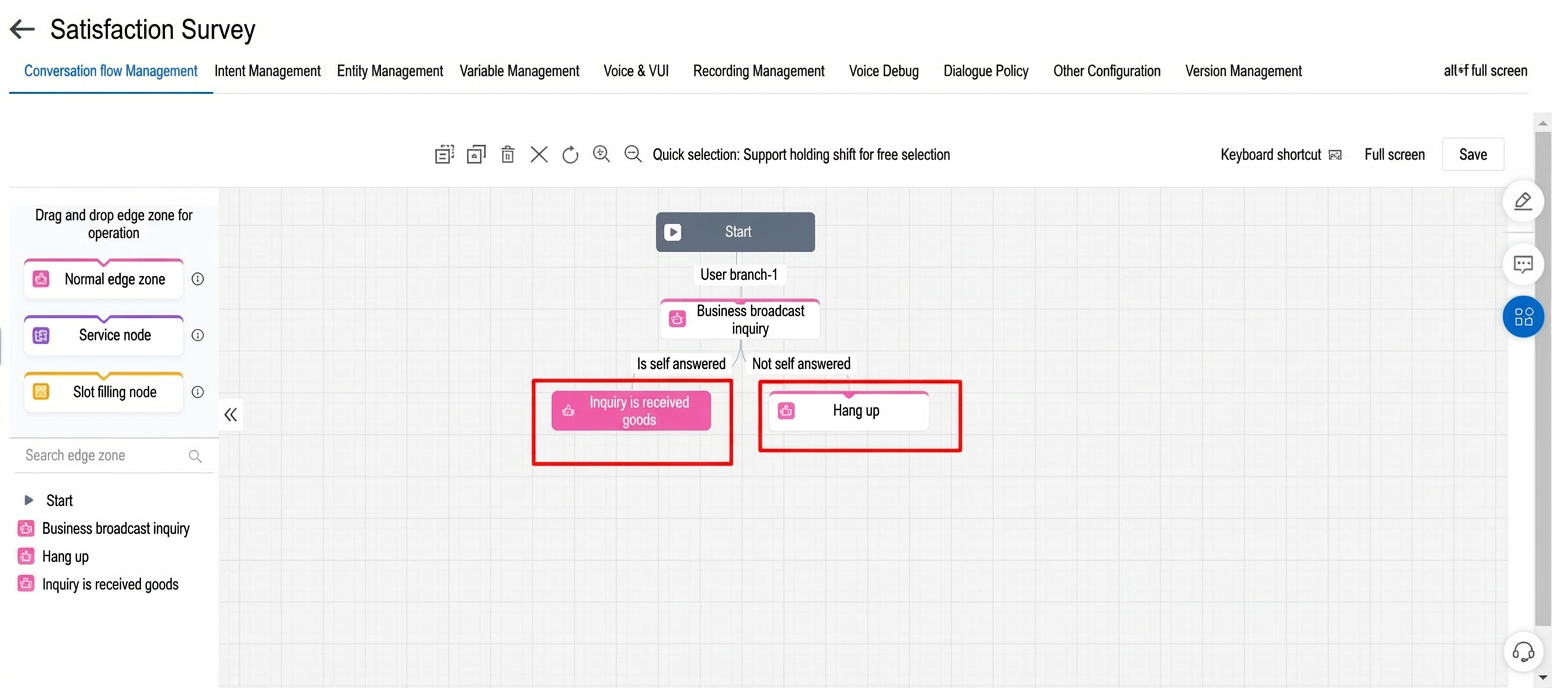Open the pencil edit floating button
1552x688 pixels.
pyautogui.click(x=1523, y=201)
